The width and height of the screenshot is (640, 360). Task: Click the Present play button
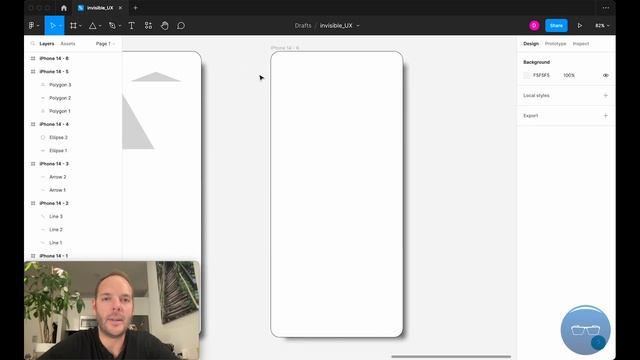[x=580, y=25]
